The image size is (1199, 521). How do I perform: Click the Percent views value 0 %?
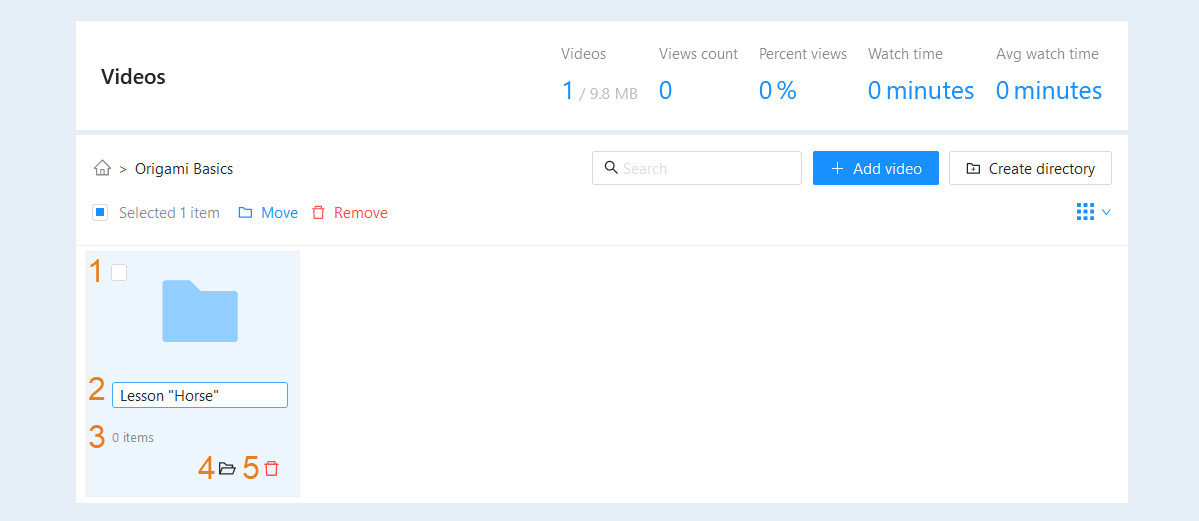pos(778,91)
